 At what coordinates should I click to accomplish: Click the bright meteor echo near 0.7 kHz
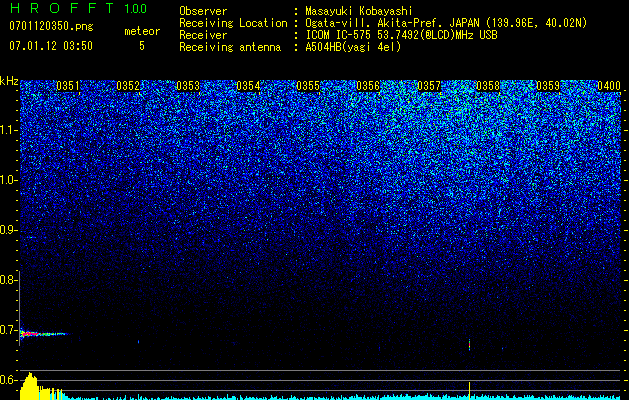43,333
